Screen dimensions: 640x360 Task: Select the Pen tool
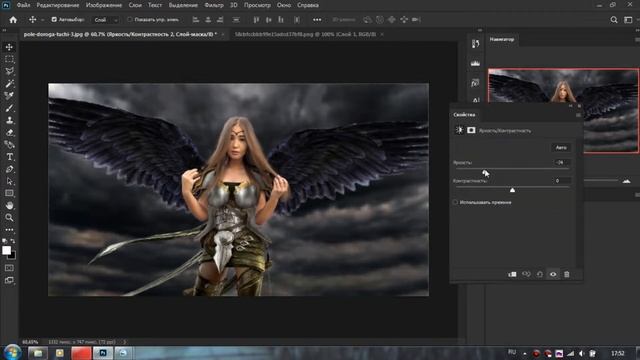click(x=9, y=169)
